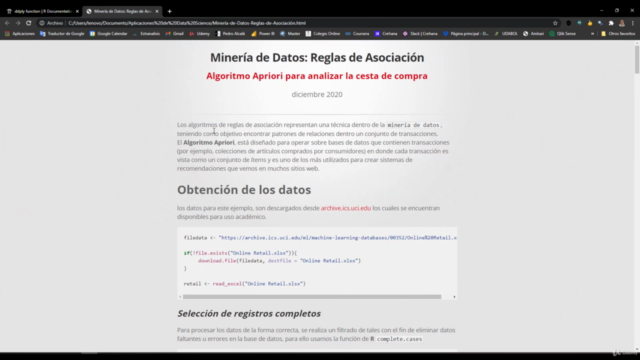View site information for Archivo
This screenshot has height=360, width=640.
(51, 23)
